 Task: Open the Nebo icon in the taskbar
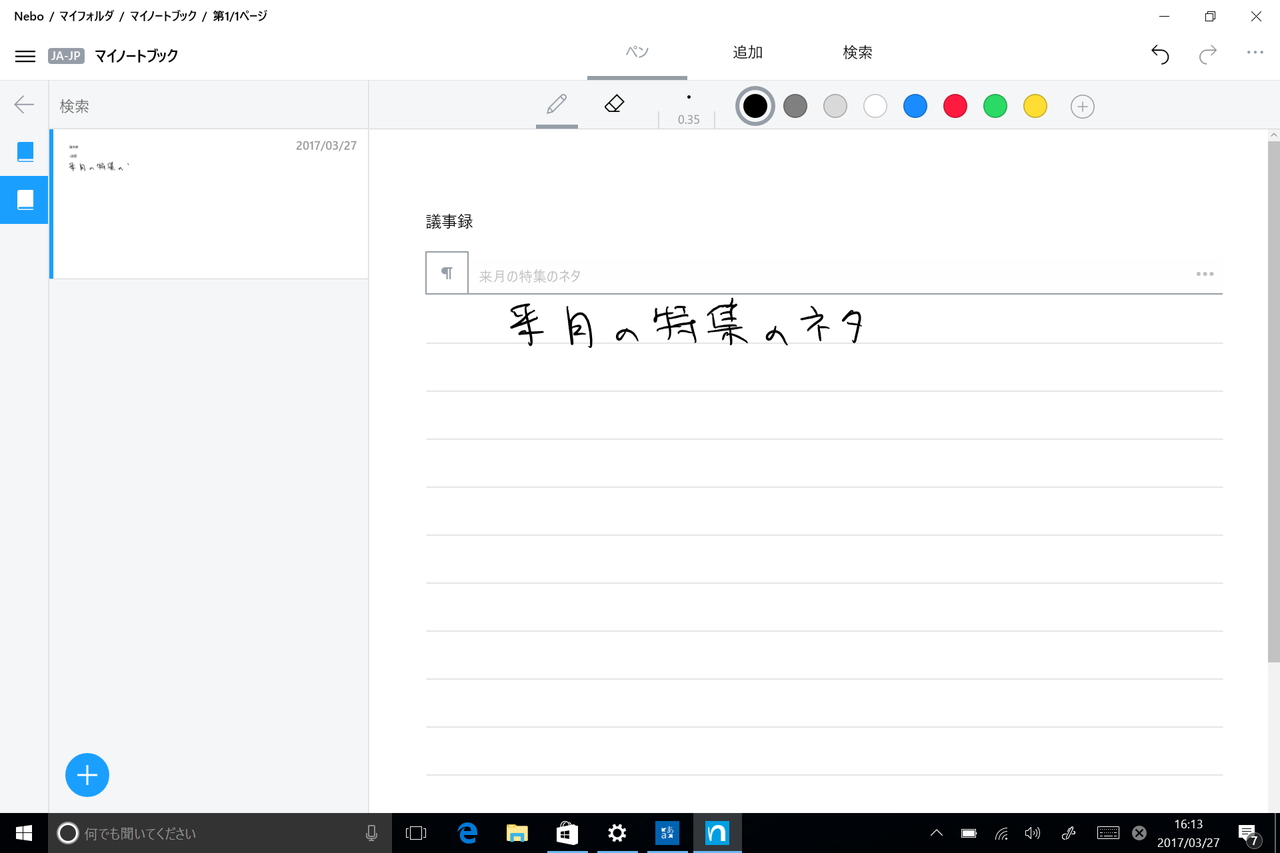(x=717, y=832)
